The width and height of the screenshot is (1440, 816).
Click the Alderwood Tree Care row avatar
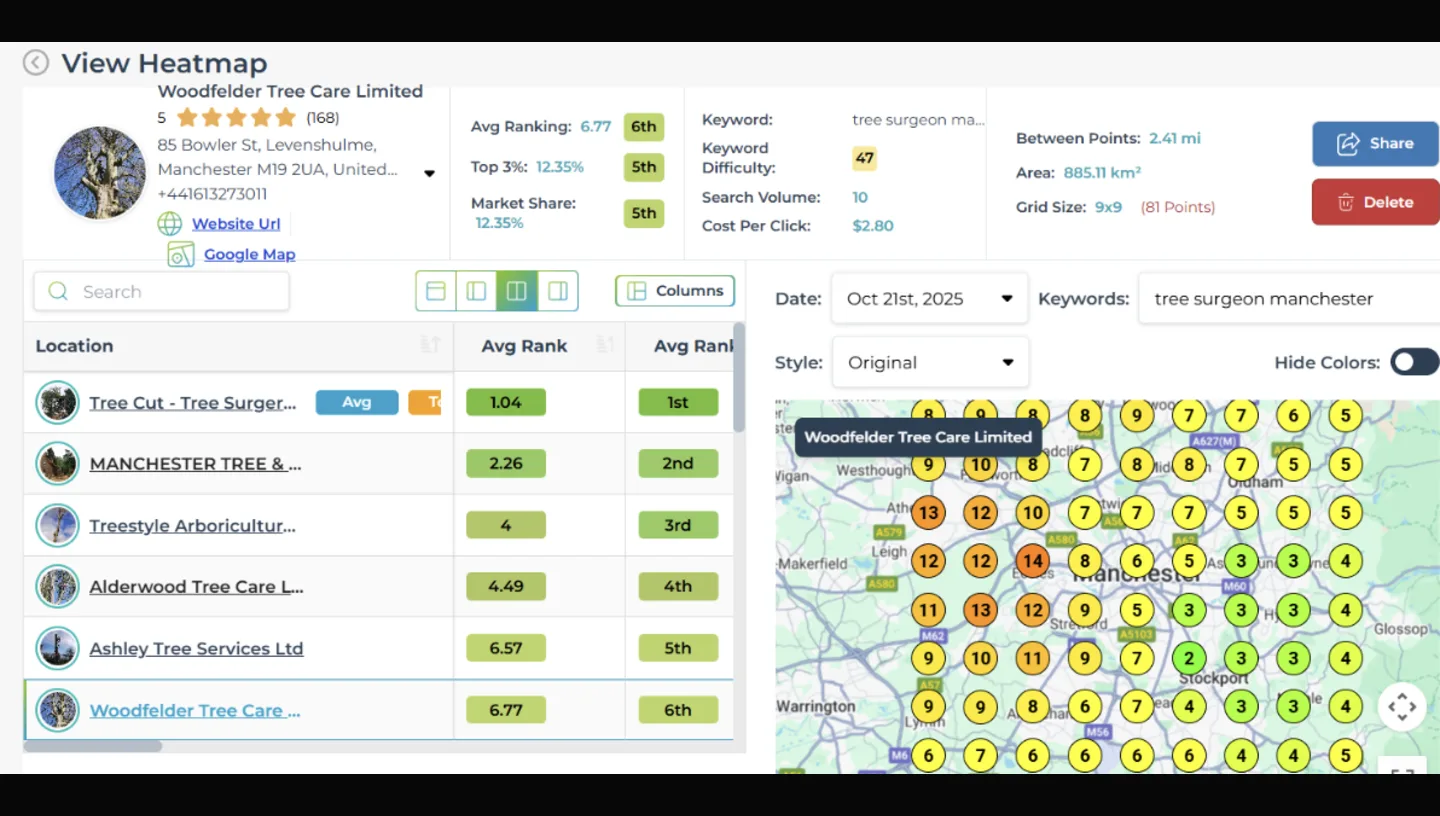pos(57,587)
